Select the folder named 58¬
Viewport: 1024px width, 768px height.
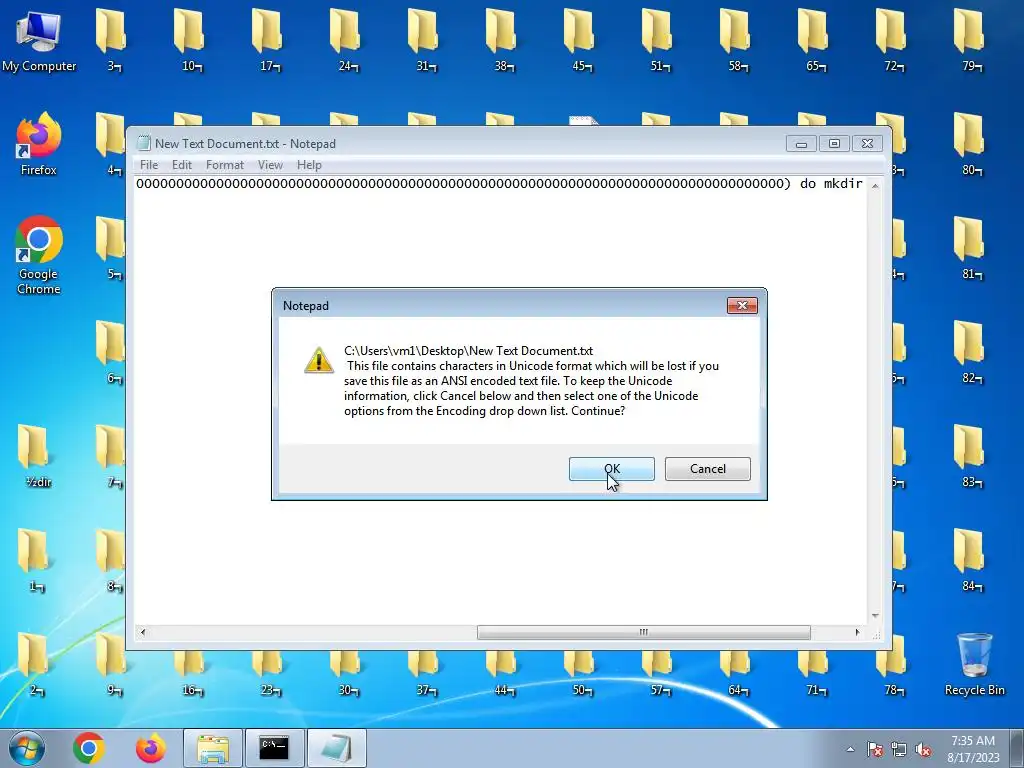pyautogui.click(x=737, y=39)
